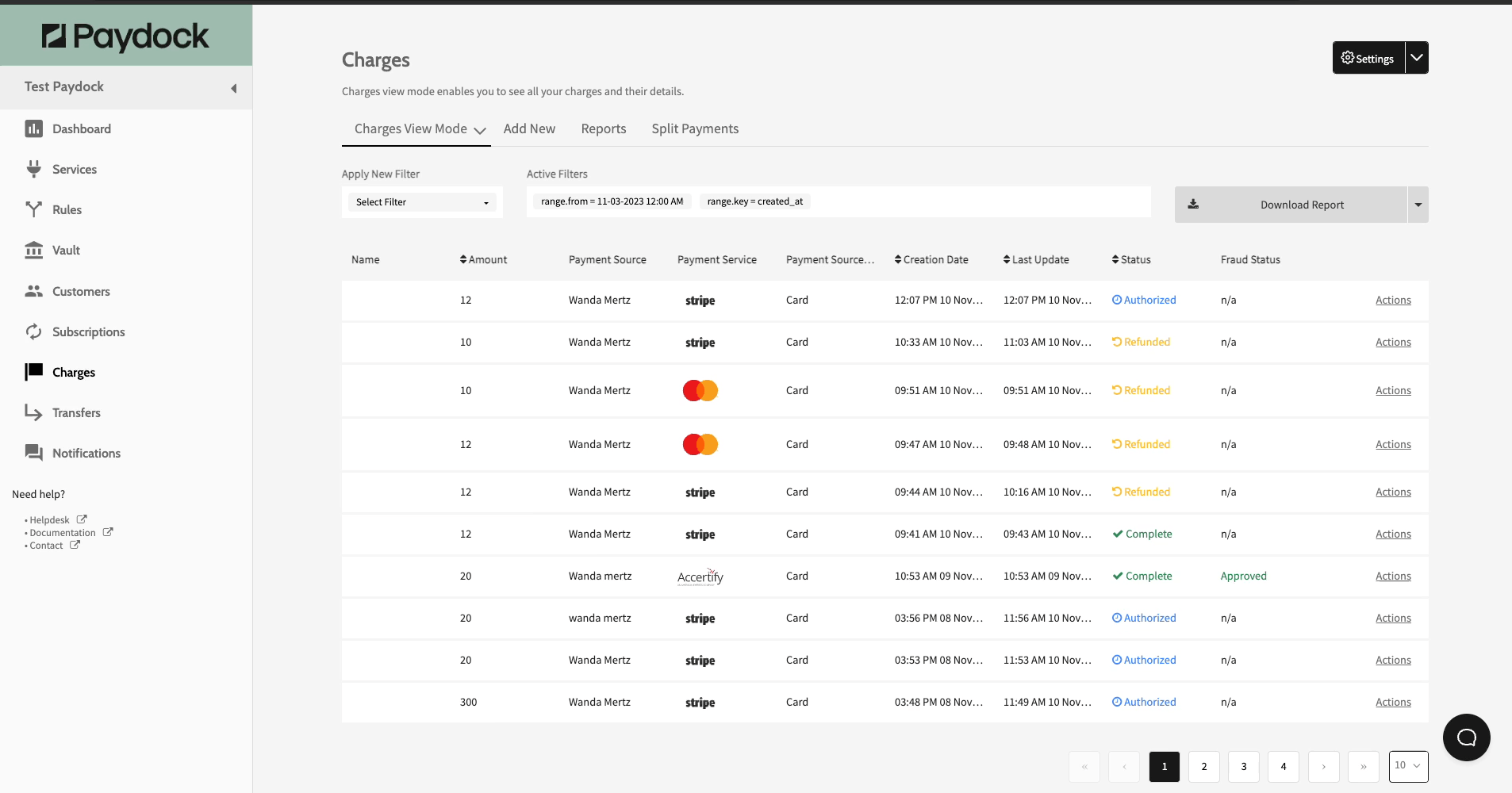Open Actions for the 300 amount charge
The width and height of the screenshot is (1512, 793).
[x=1393, y=702]
